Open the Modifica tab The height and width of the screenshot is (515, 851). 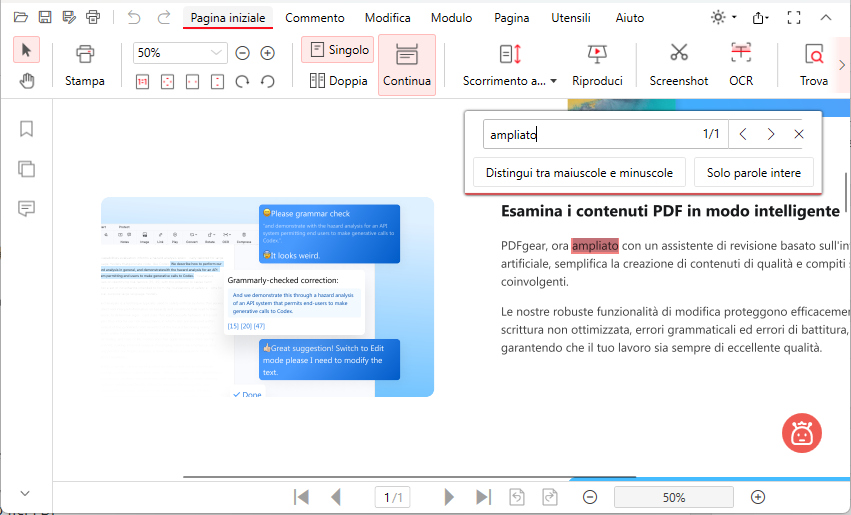point(388,18)
